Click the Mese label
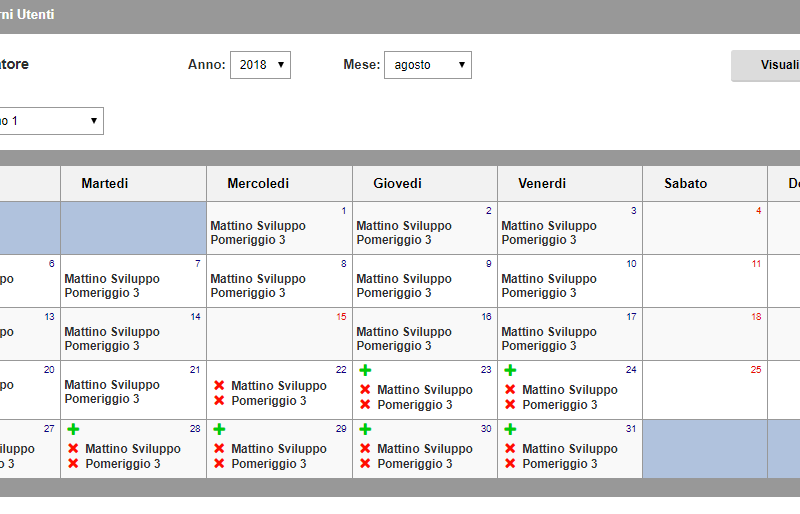800x514 pixels. coord(362,65)
